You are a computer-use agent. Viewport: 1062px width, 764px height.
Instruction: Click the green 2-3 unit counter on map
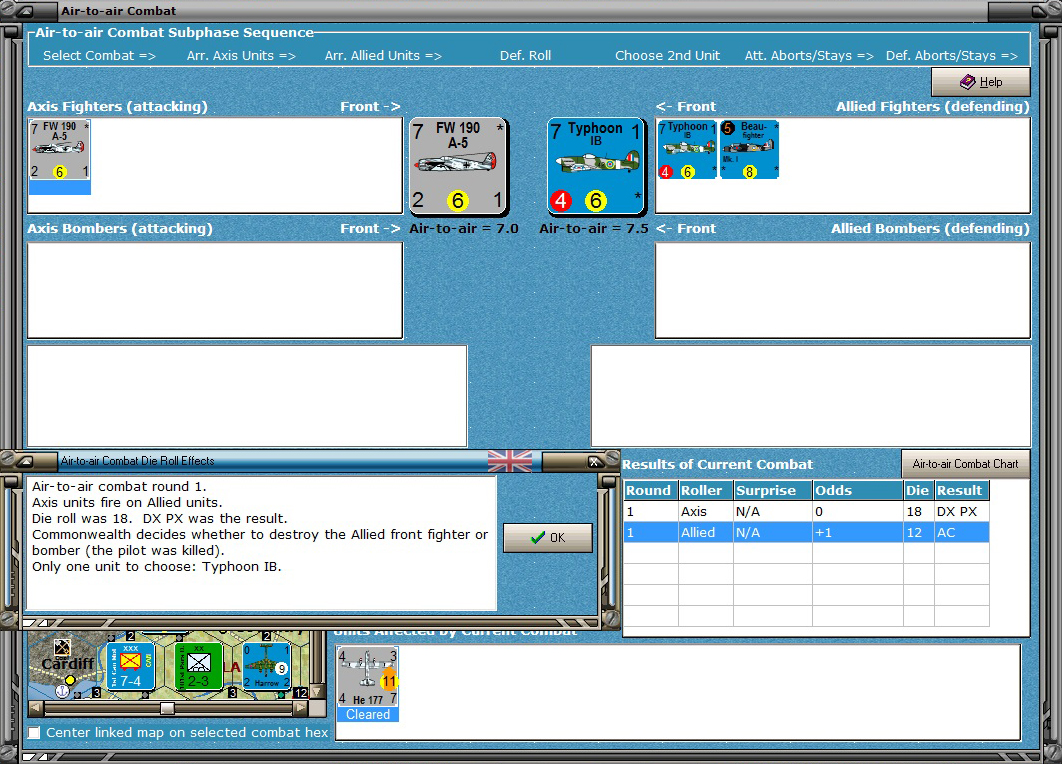pyautogui.click(x=198, y=666)
